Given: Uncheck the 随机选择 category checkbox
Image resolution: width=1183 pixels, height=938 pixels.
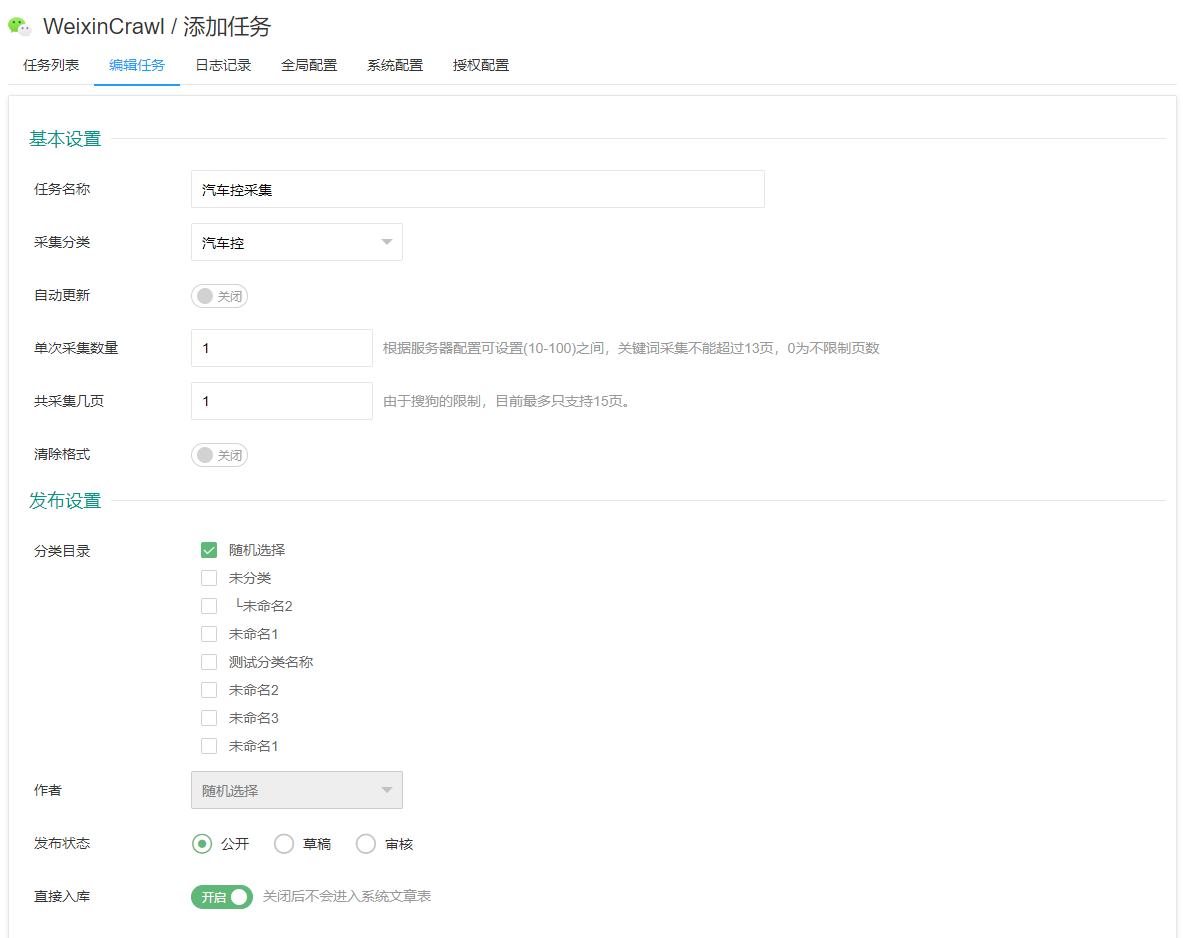Looking at the screenshot, I should point(209,550).
